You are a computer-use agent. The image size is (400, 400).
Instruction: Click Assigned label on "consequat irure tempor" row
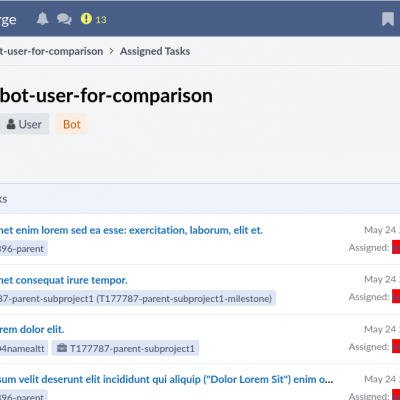coord(369,297)
